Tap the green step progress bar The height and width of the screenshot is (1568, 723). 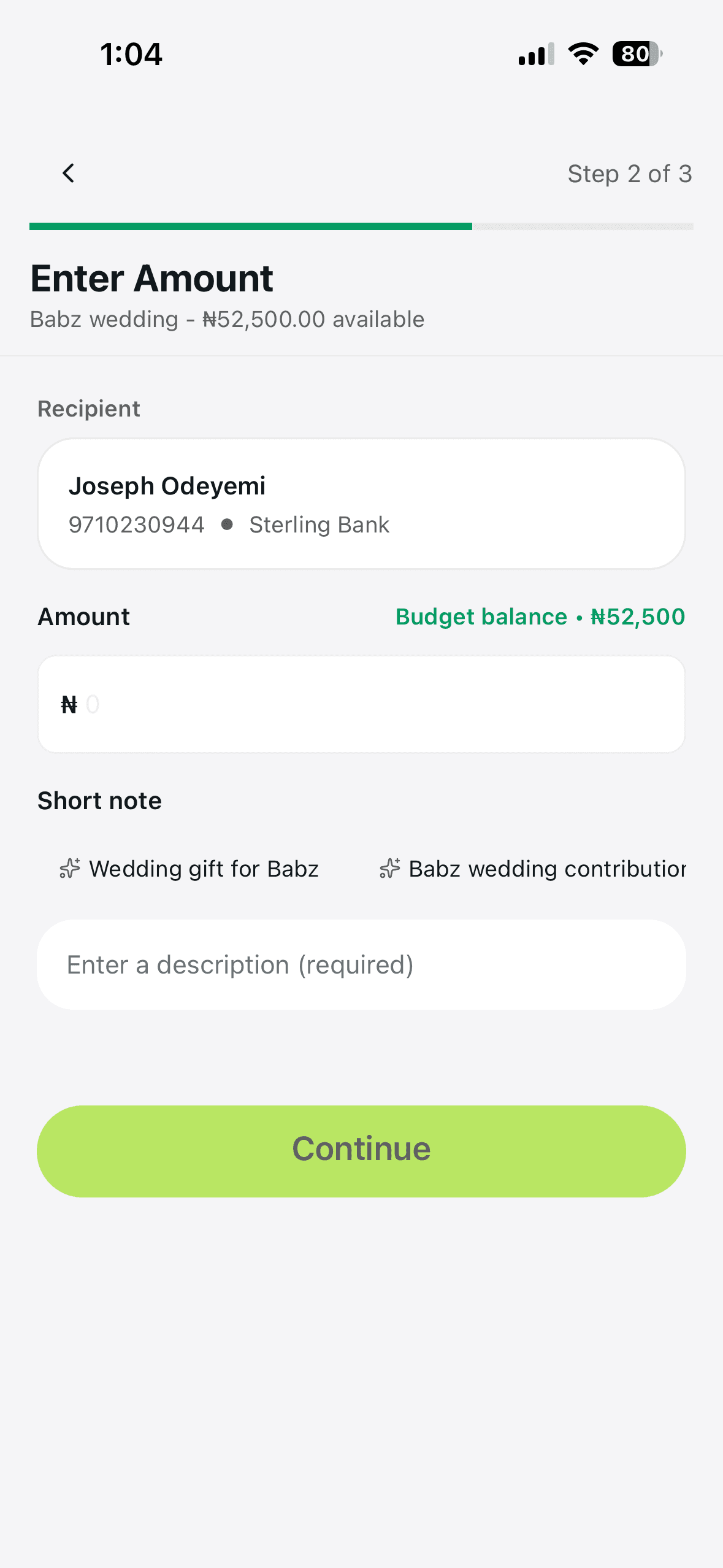(x=251, y=226)
